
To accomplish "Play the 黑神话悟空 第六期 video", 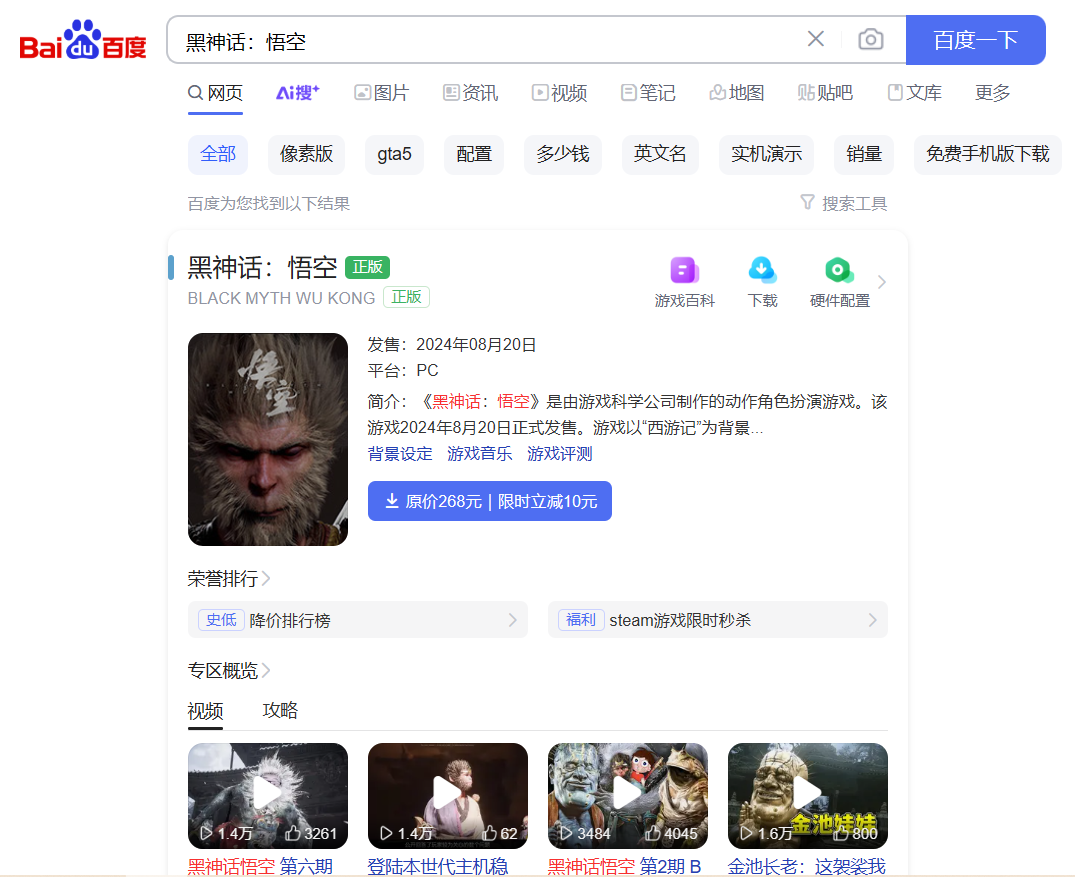I will [x=268, y=795].
